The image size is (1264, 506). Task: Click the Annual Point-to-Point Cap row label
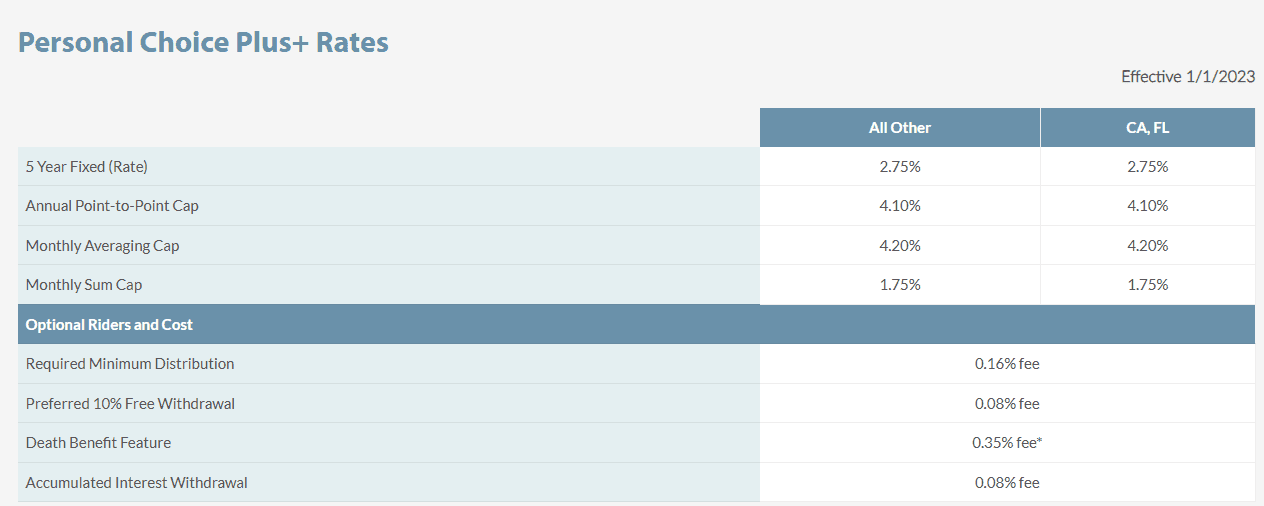coord(112,206)
